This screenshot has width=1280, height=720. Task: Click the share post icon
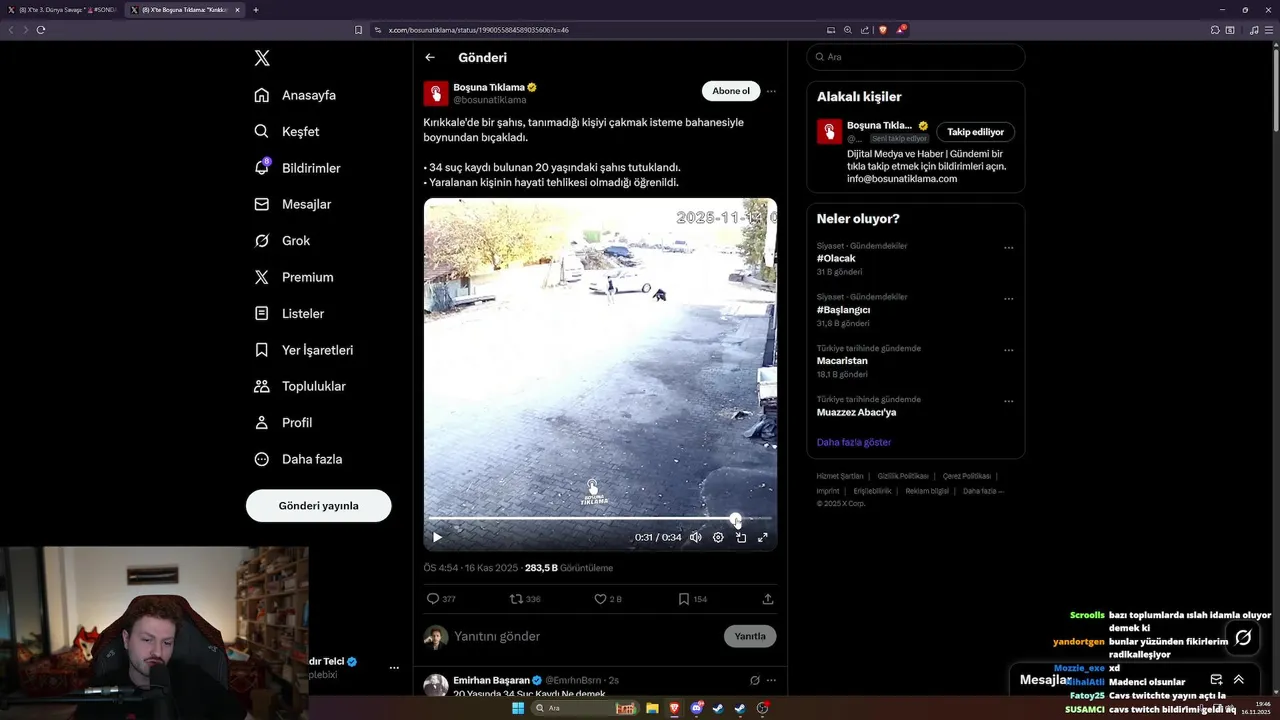click(768, 599)
